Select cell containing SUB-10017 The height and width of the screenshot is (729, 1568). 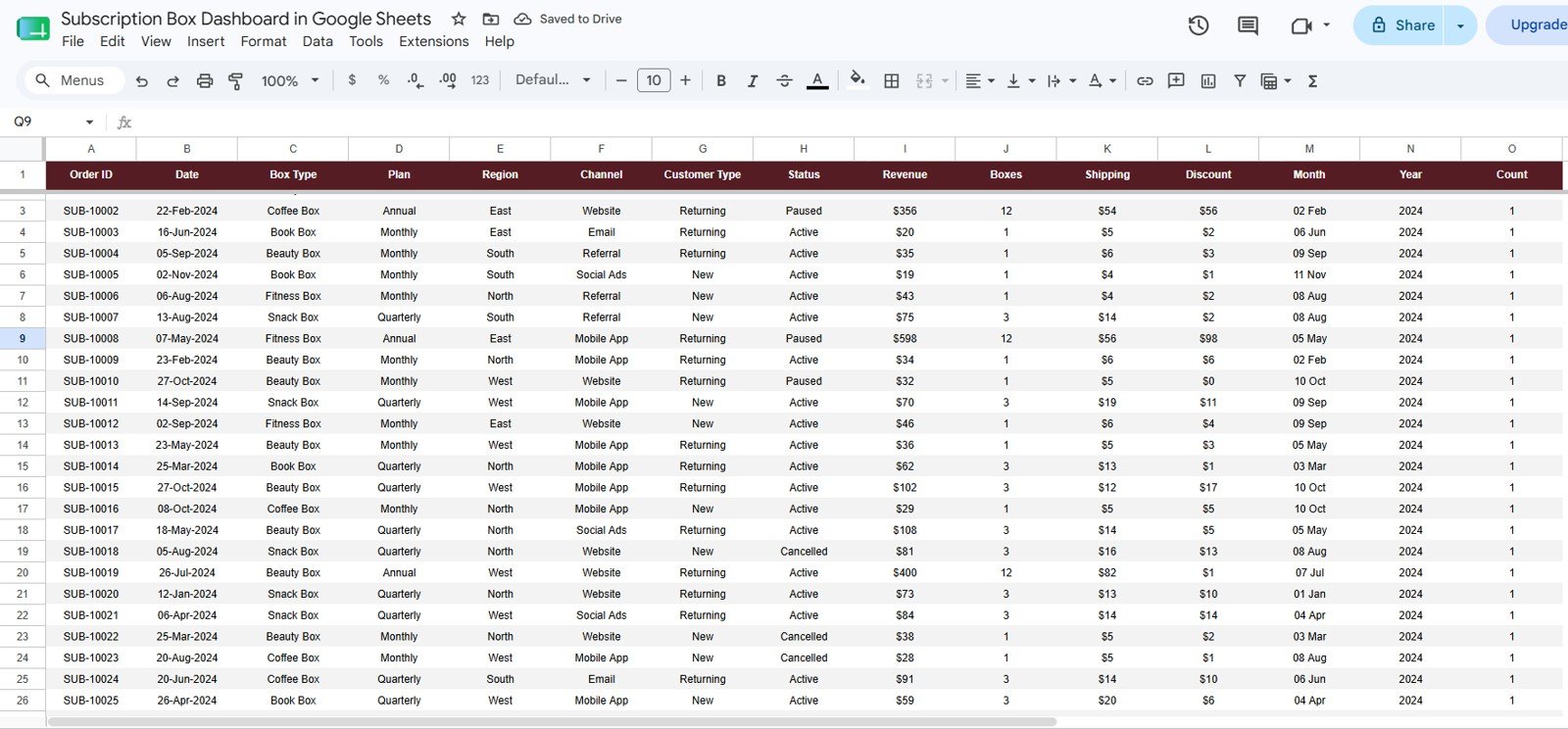tap(91, 530)
